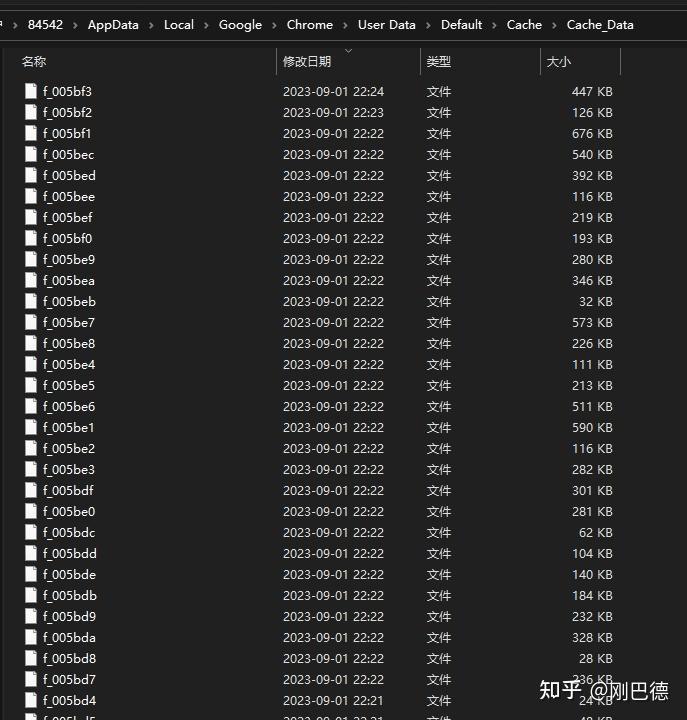Screen dimensions: 687x720
Task: Click the file icon next to f_005bee
Action: pyautogui.click(x=31, y=197)
